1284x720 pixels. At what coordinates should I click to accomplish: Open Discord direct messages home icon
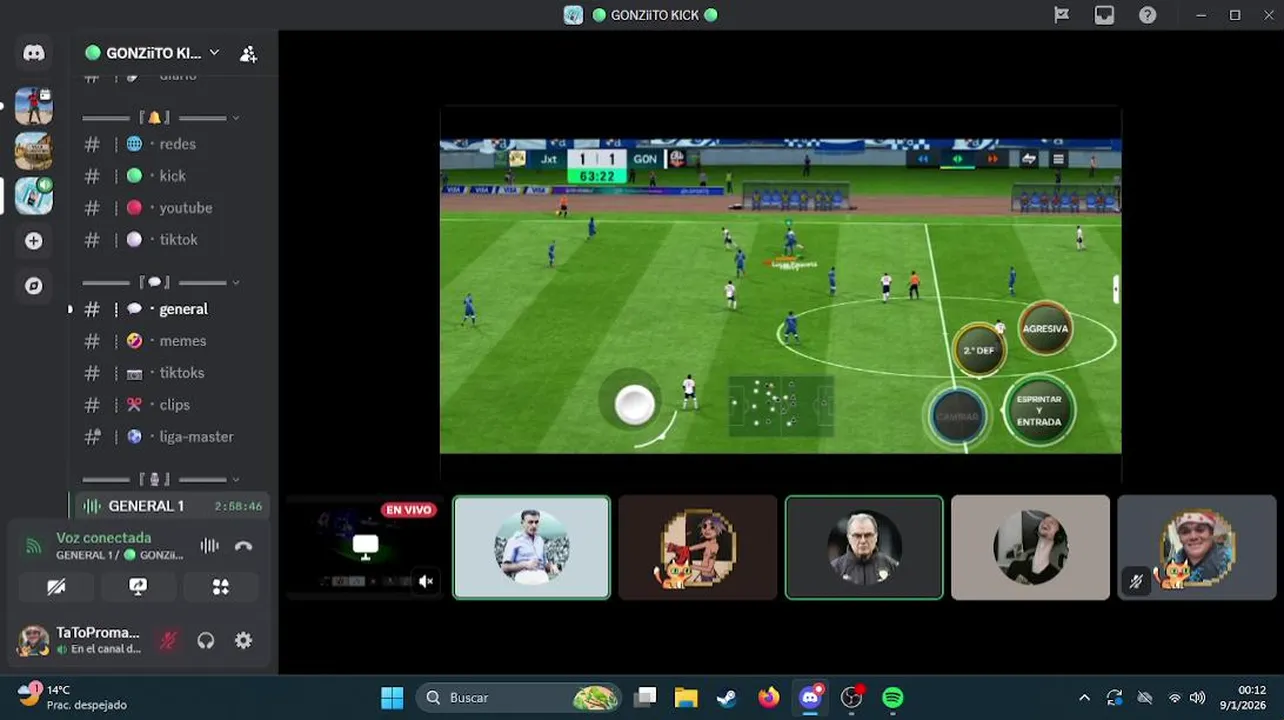(x=34, y=53)
